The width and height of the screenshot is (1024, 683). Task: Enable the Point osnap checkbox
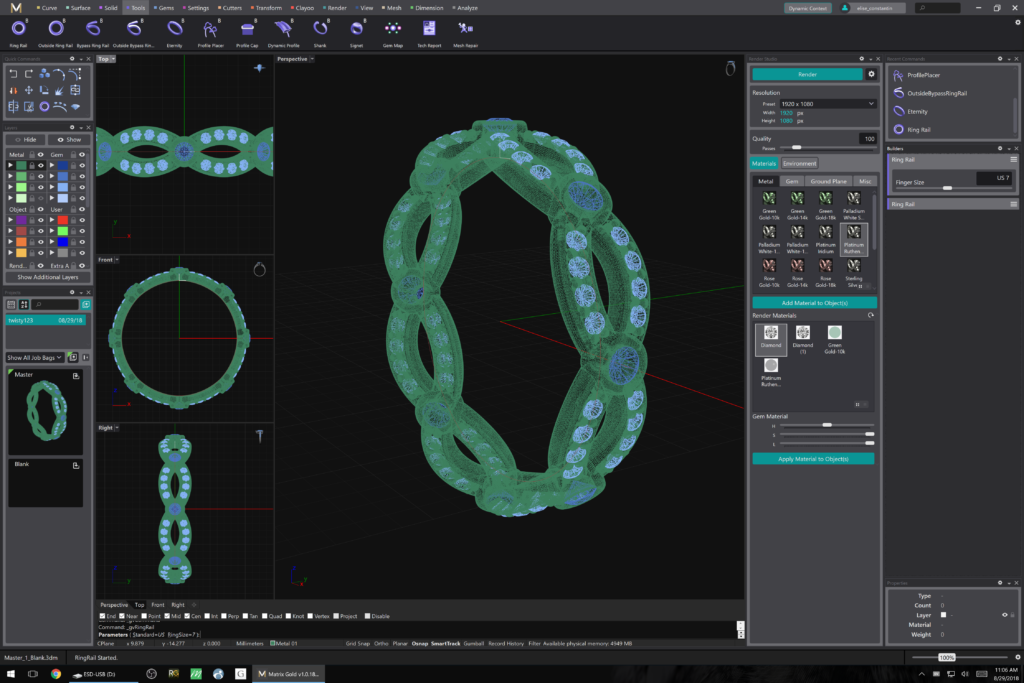click(144, 616)
